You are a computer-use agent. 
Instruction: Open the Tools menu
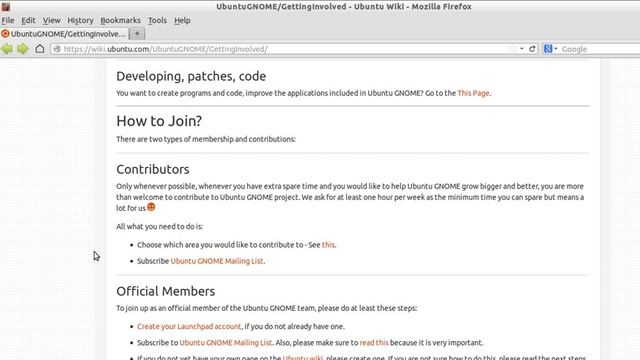point(157,20)
